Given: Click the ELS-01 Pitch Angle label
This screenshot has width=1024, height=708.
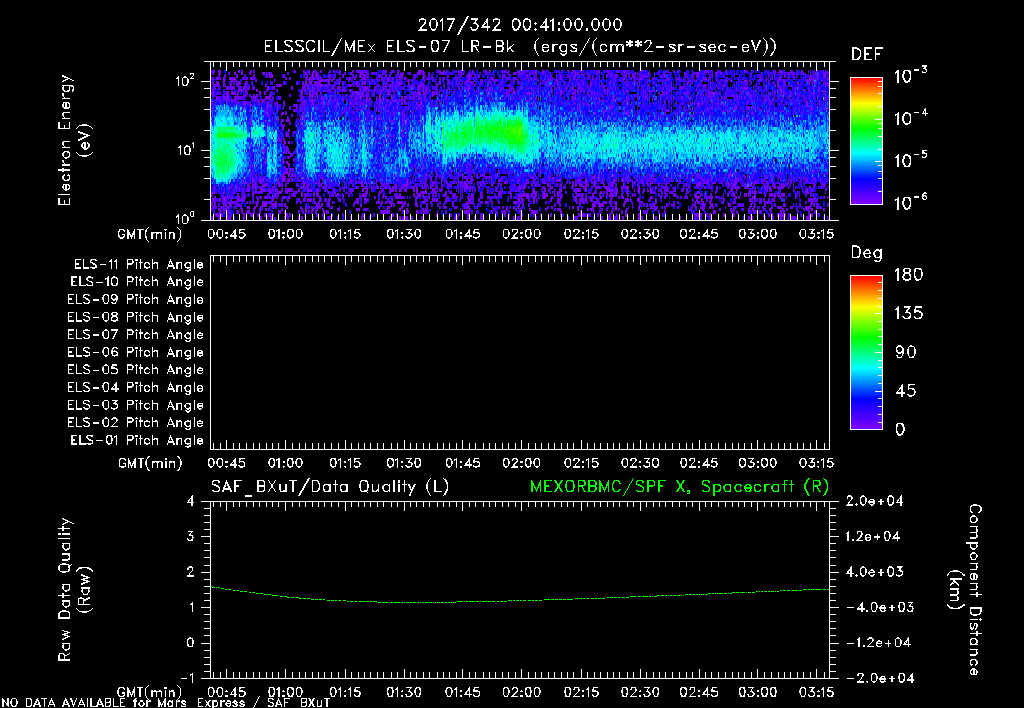Looking at the screenshot, I should 137,440.
